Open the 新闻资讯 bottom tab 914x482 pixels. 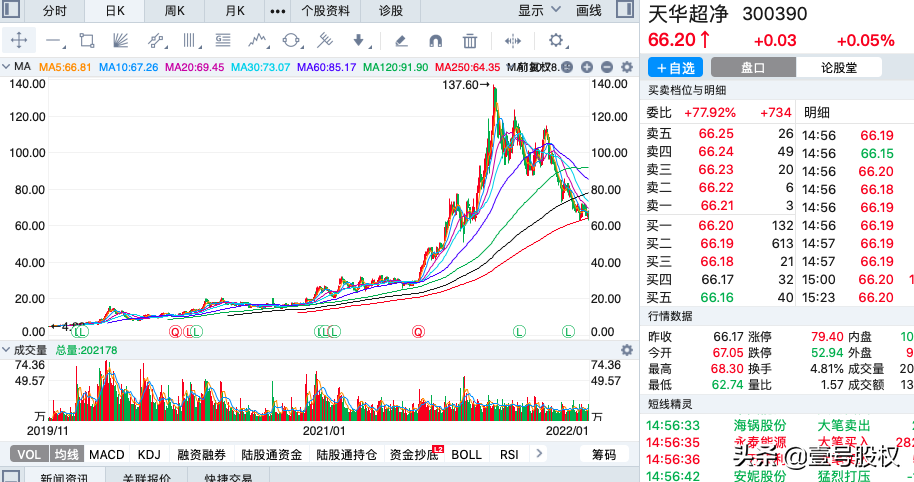(x=64, y=477)
